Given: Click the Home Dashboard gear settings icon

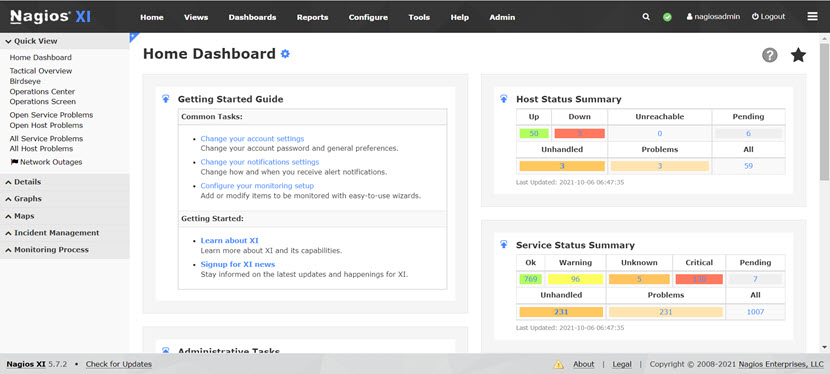Looking at the screenshot, I should pyautogui.click(x=285, y=54).
